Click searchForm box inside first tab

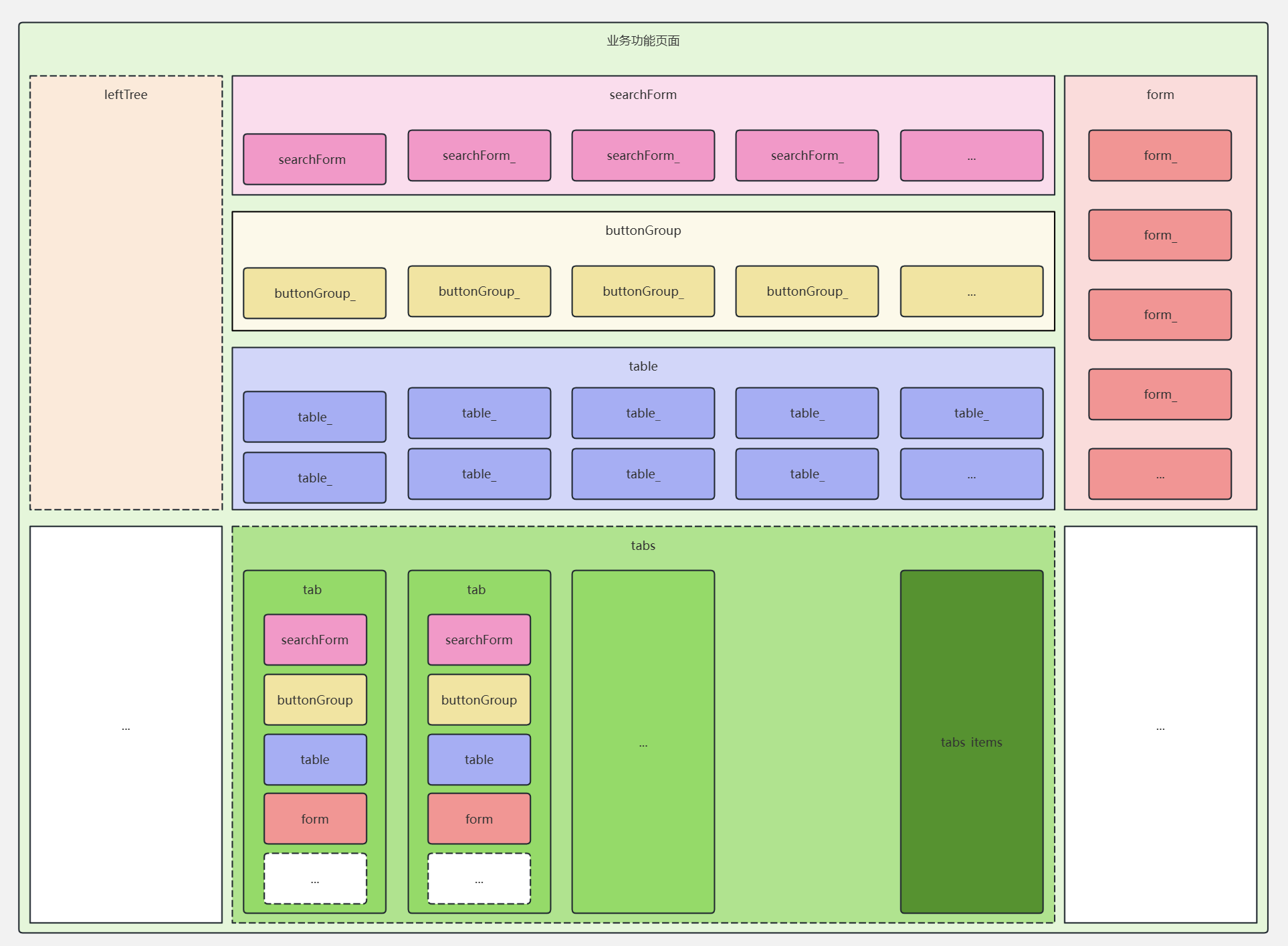pyautogui.click(x=315, y=640)
